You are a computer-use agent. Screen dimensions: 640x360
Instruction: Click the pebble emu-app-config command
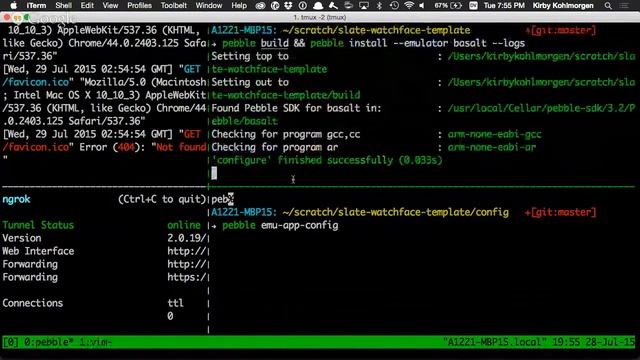(x=280, y=225)
